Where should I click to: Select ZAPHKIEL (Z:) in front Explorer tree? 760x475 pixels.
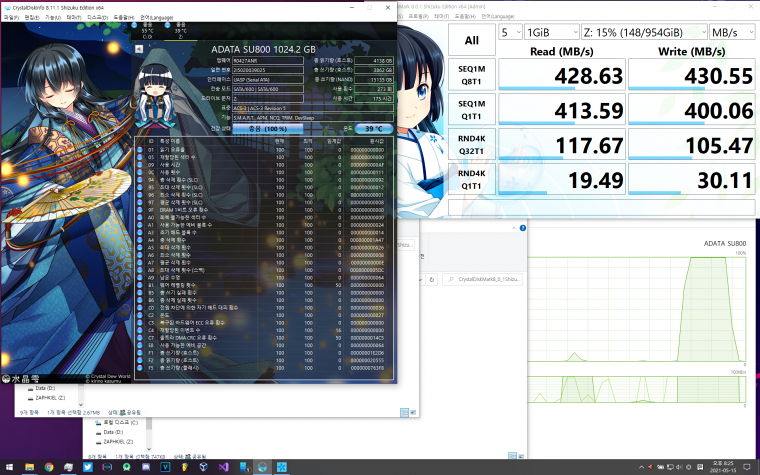tap(47, 397)
